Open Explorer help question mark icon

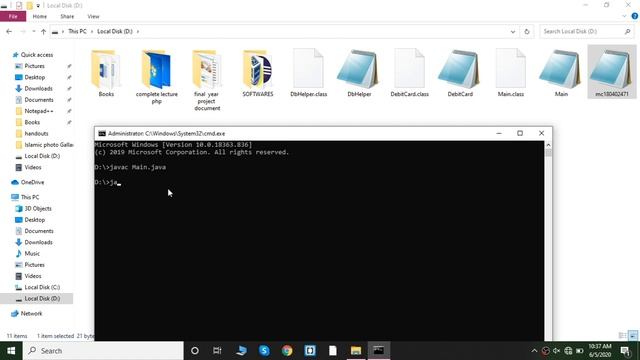click(x=635, y=16)
